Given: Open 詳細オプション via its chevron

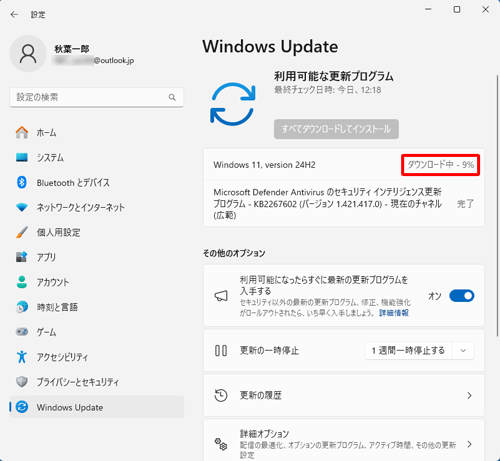Looking at the screenshot, I should pos(469,444).
